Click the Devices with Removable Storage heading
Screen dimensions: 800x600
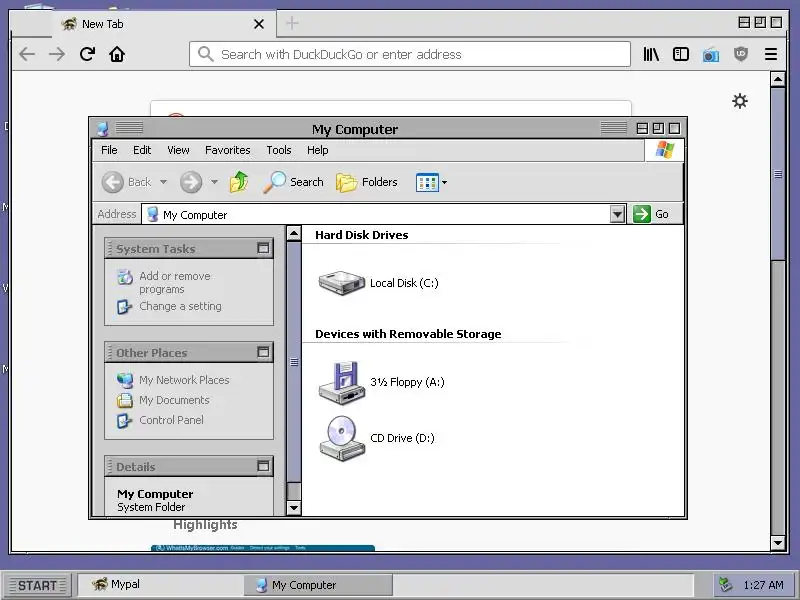click(x=408, y=334)
